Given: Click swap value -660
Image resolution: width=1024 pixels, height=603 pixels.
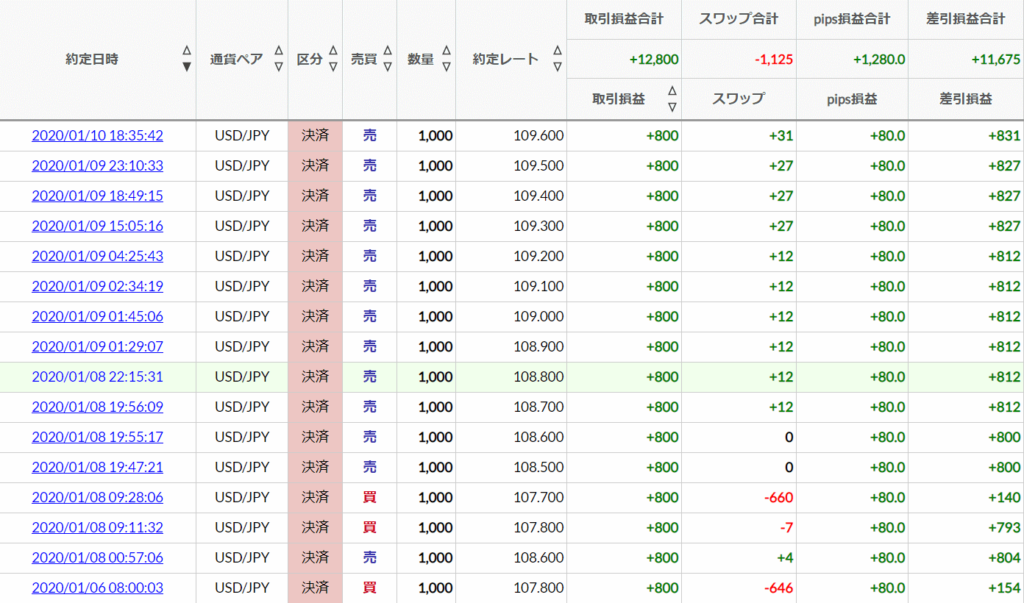Looking at the screenshot, I should click(x=778, y=498).
